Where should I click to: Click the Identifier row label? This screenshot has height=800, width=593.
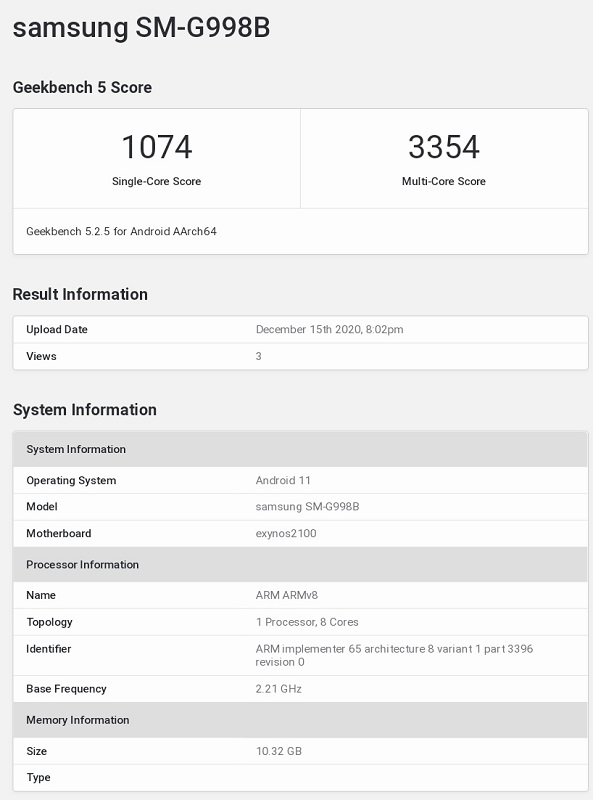pyautogui.click(x=48, y=649)
